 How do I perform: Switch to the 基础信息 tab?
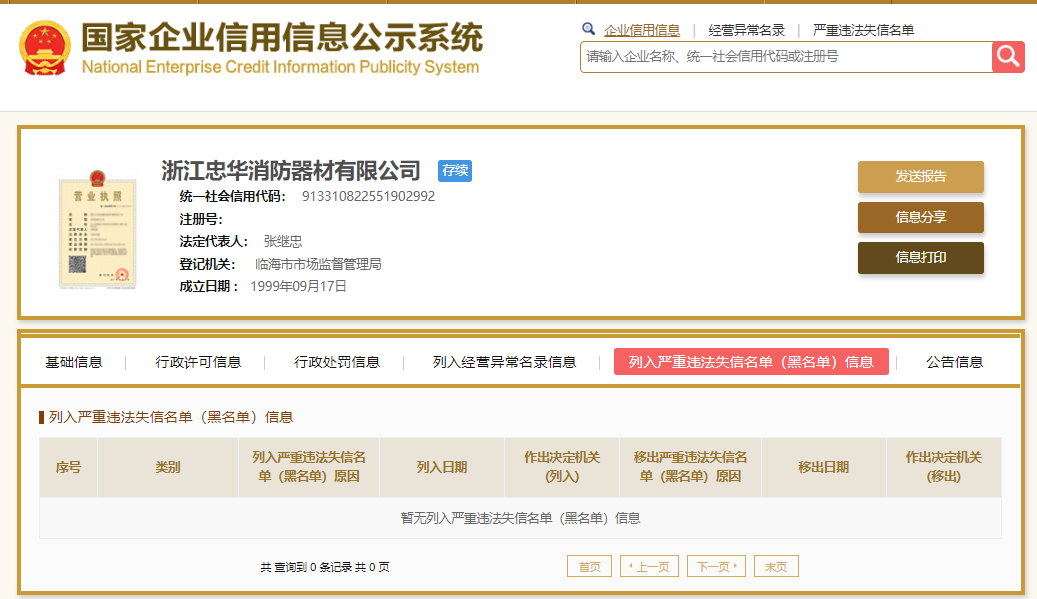[x=73, y=362]
